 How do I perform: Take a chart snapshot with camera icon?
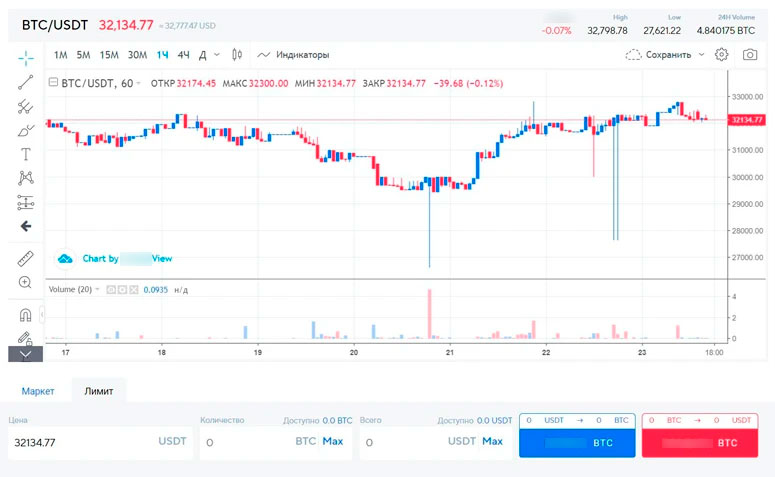click(x=750, y=55)
